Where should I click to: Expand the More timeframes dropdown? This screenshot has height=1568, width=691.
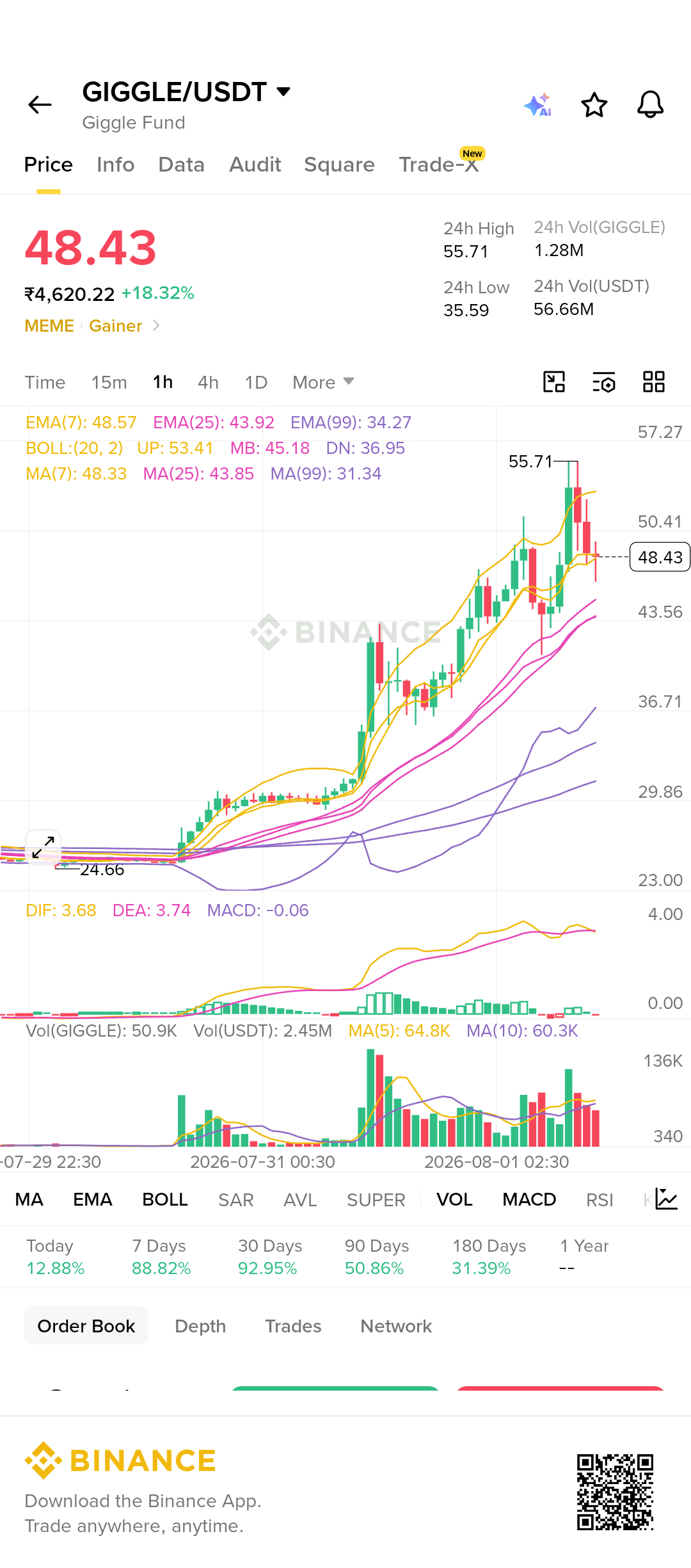tap(323, 382)
